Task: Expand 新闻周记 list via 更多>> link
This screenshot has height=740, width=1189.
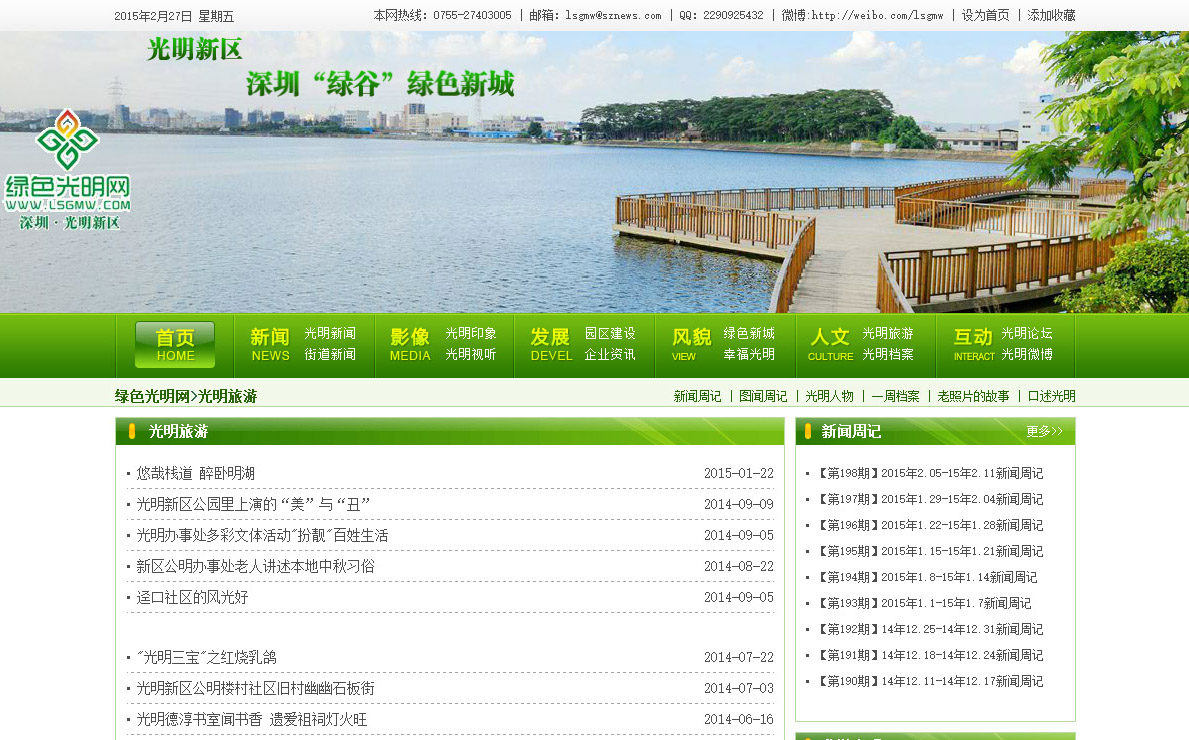Action: coord(1044,432)
